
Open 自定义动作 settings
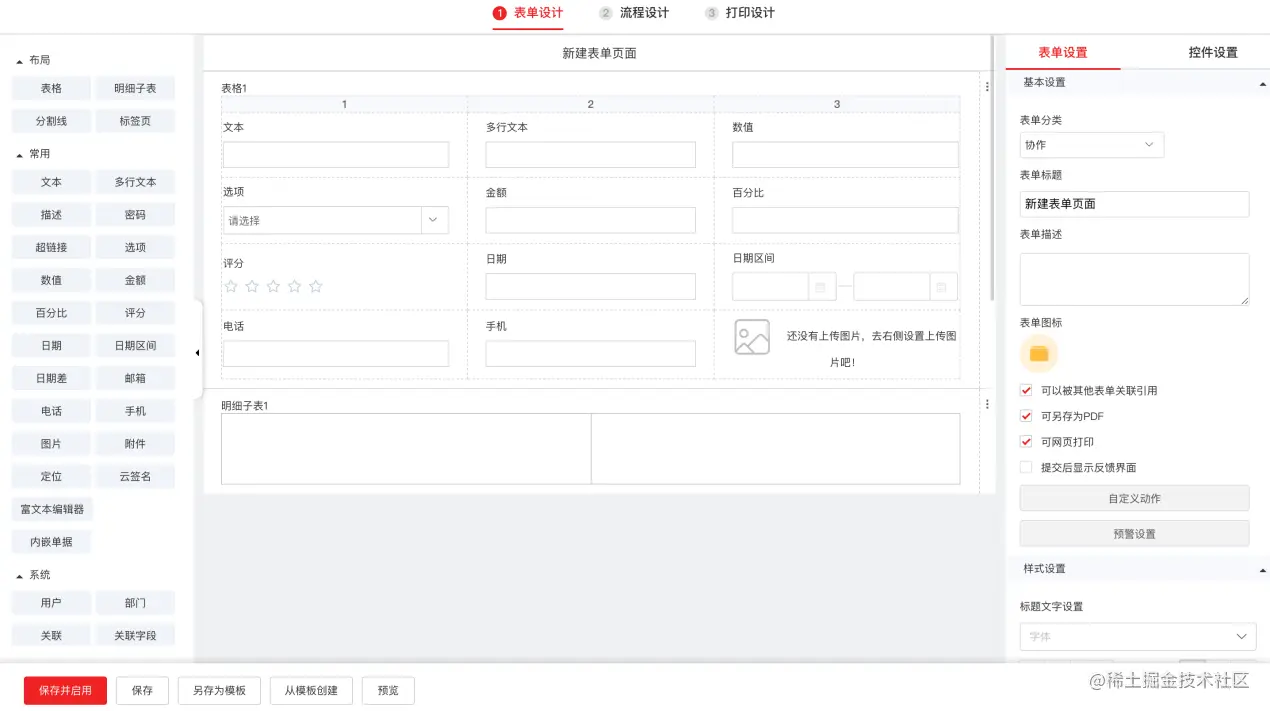pyautogui.click(x=1133, y=498)
